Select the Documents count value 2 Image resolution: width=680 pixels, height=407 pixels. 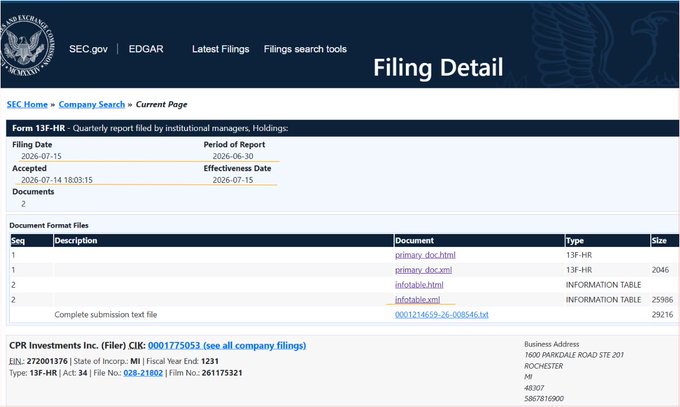pyautogui.click(x=23, y=204)
